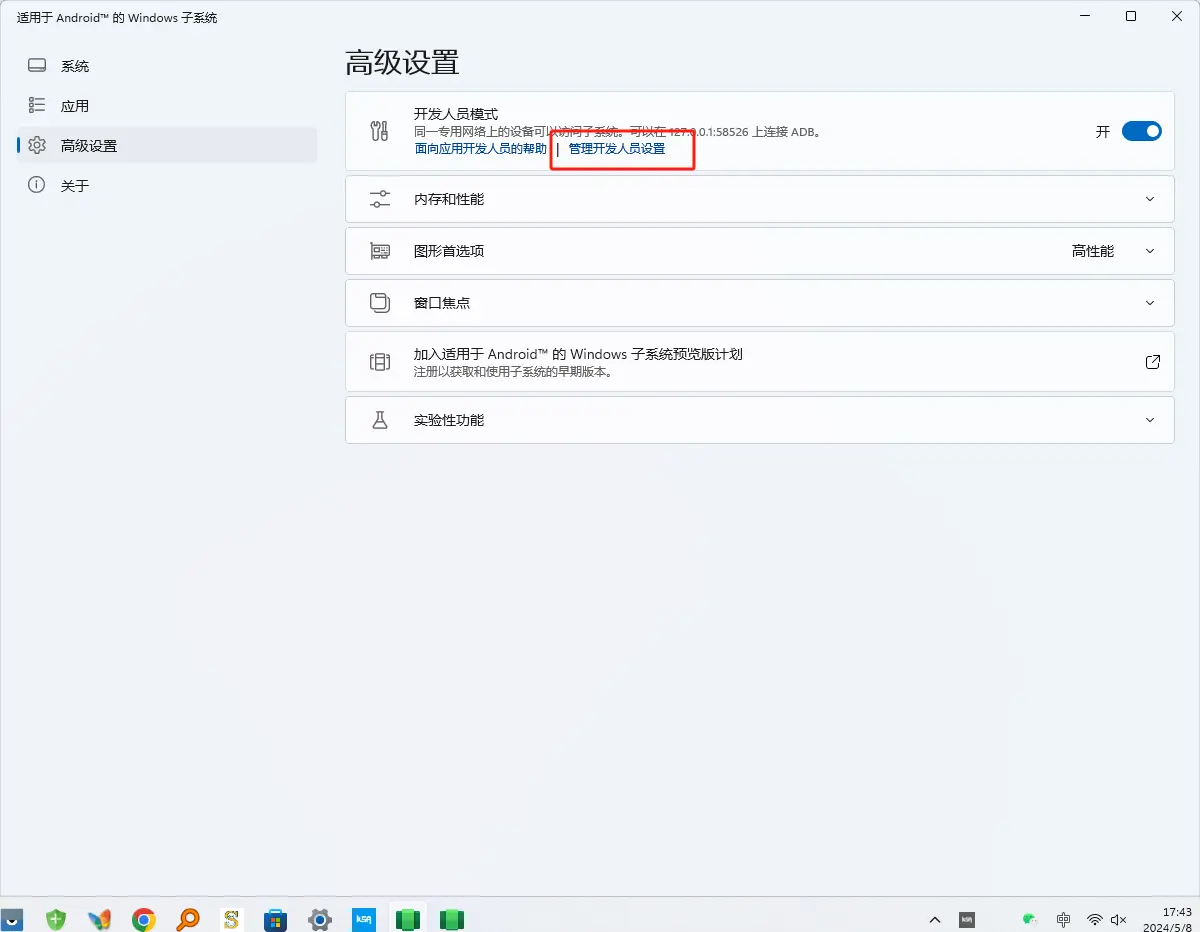This screenshot has width=1200, height=932.
Task: Close the Windows 子系统 window
Action: point(1177,16)
